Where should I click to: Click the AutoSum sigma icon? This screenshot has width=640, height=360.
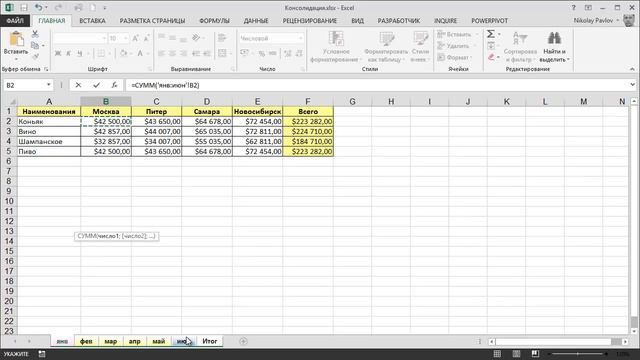491,34
